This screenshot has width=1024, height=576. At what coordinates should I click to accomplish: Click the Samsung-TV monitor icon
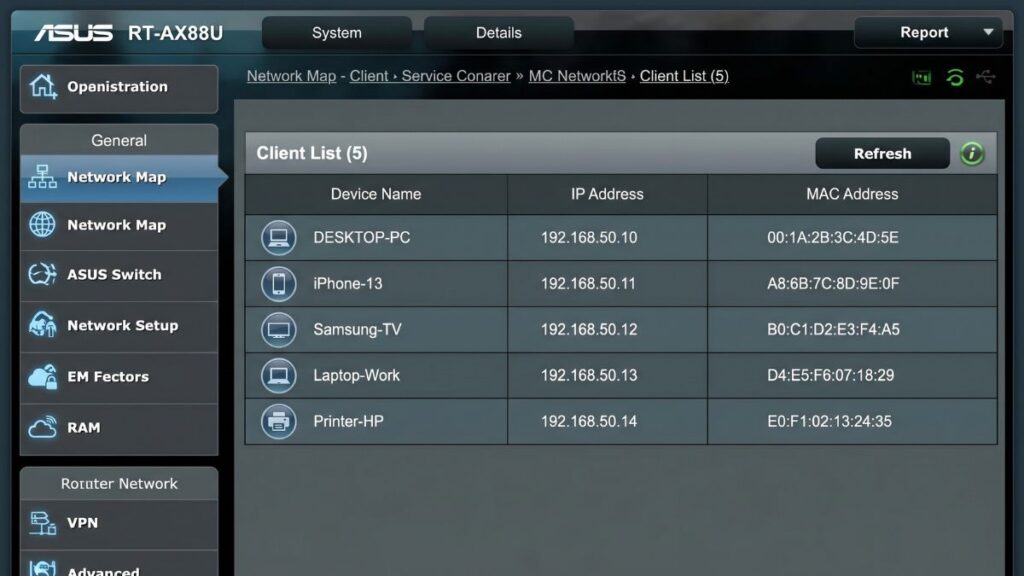coord(279,330)
